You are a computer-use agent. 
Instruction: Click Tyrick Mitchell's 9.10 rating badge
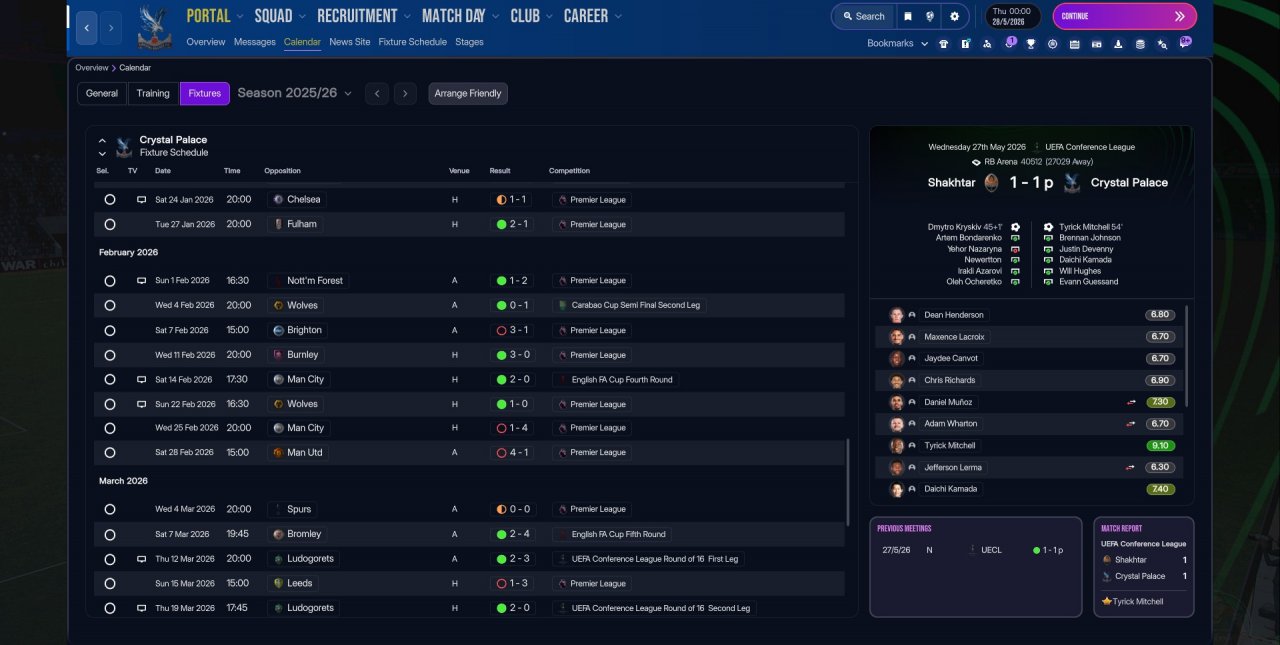click(x=1160, y=446)
